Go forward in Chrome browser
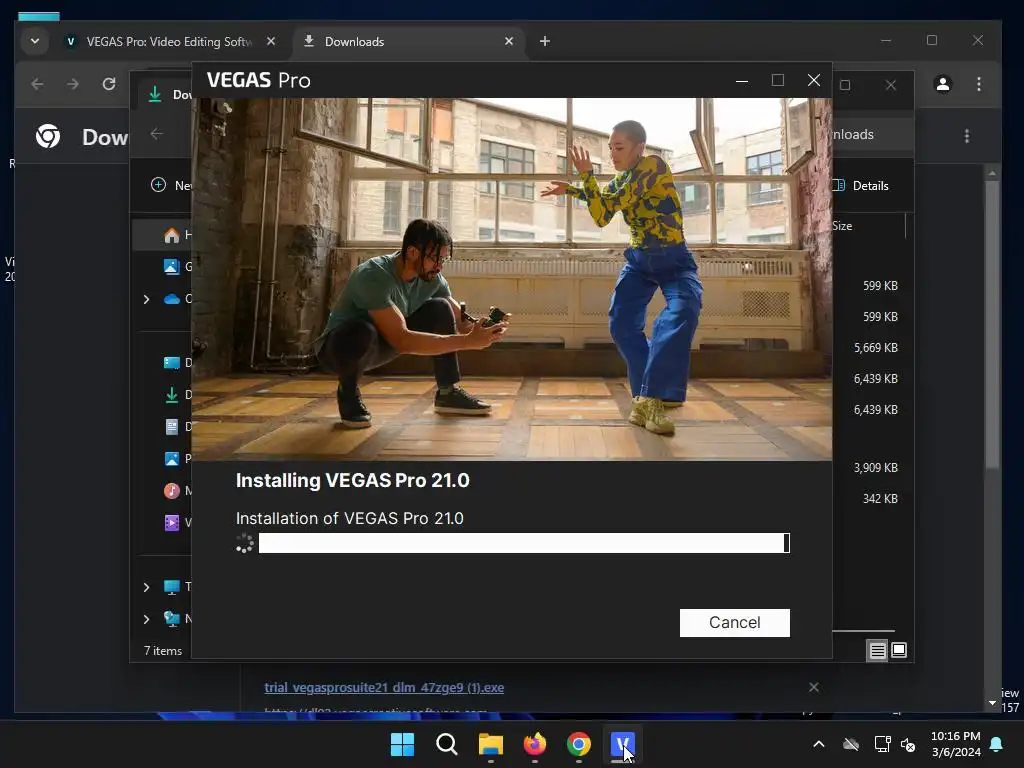Image resolution: width=1024 pixels, height=768 pixels. pos(72,84)
